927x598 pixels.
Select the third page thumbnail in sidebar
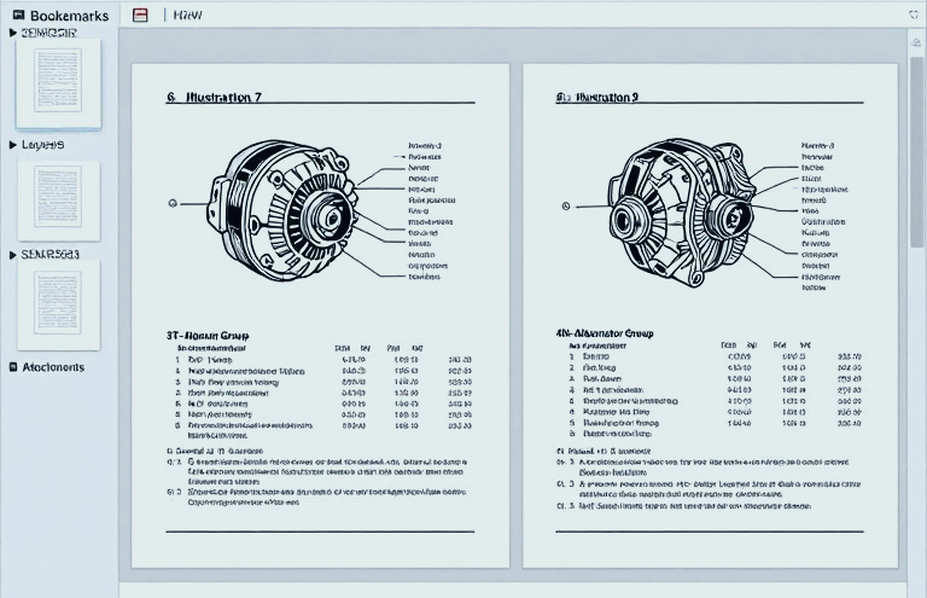pos(58,304)
